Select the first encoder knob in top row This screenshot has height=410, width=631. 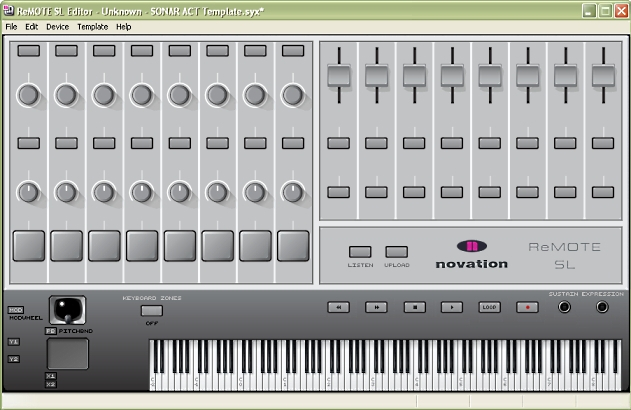coord(28,95)
